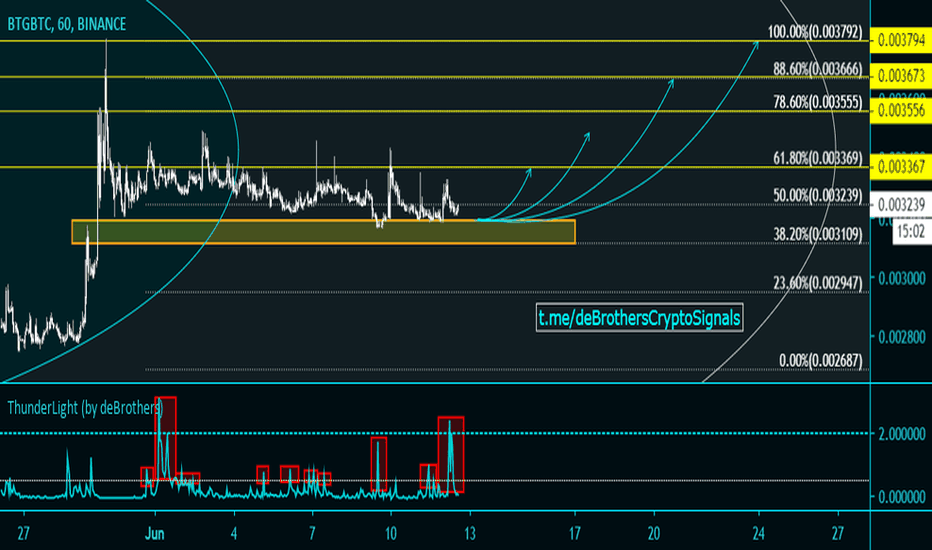
Task: Select the 100.00%(0.003792) Fibonacci level label
Action: pos(814,32)
